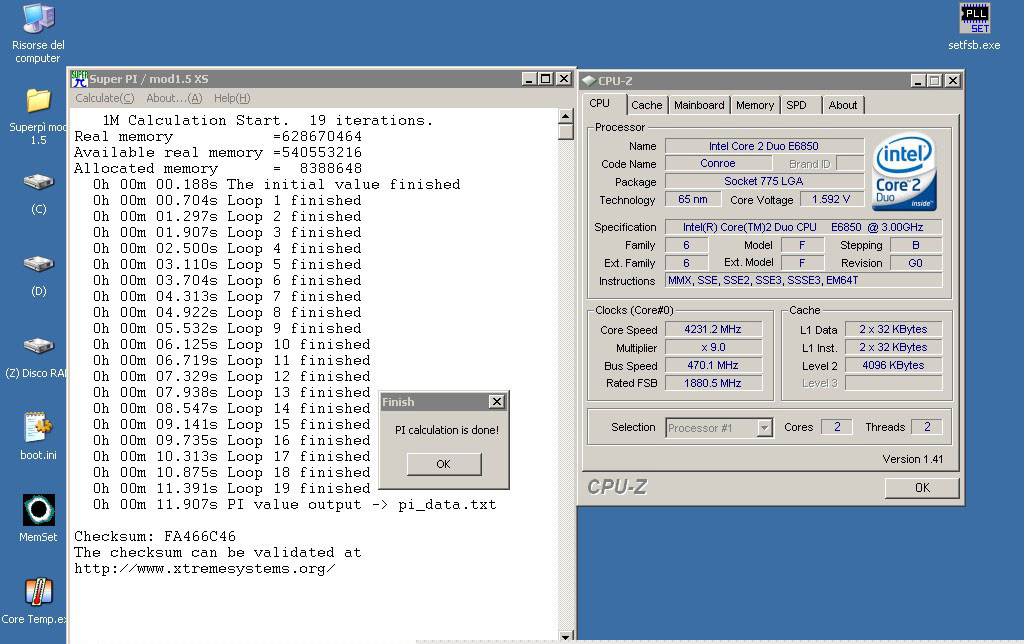Click the Technology 65 nm value
This screenshot has width=1024, height=644.
[692, 199]
